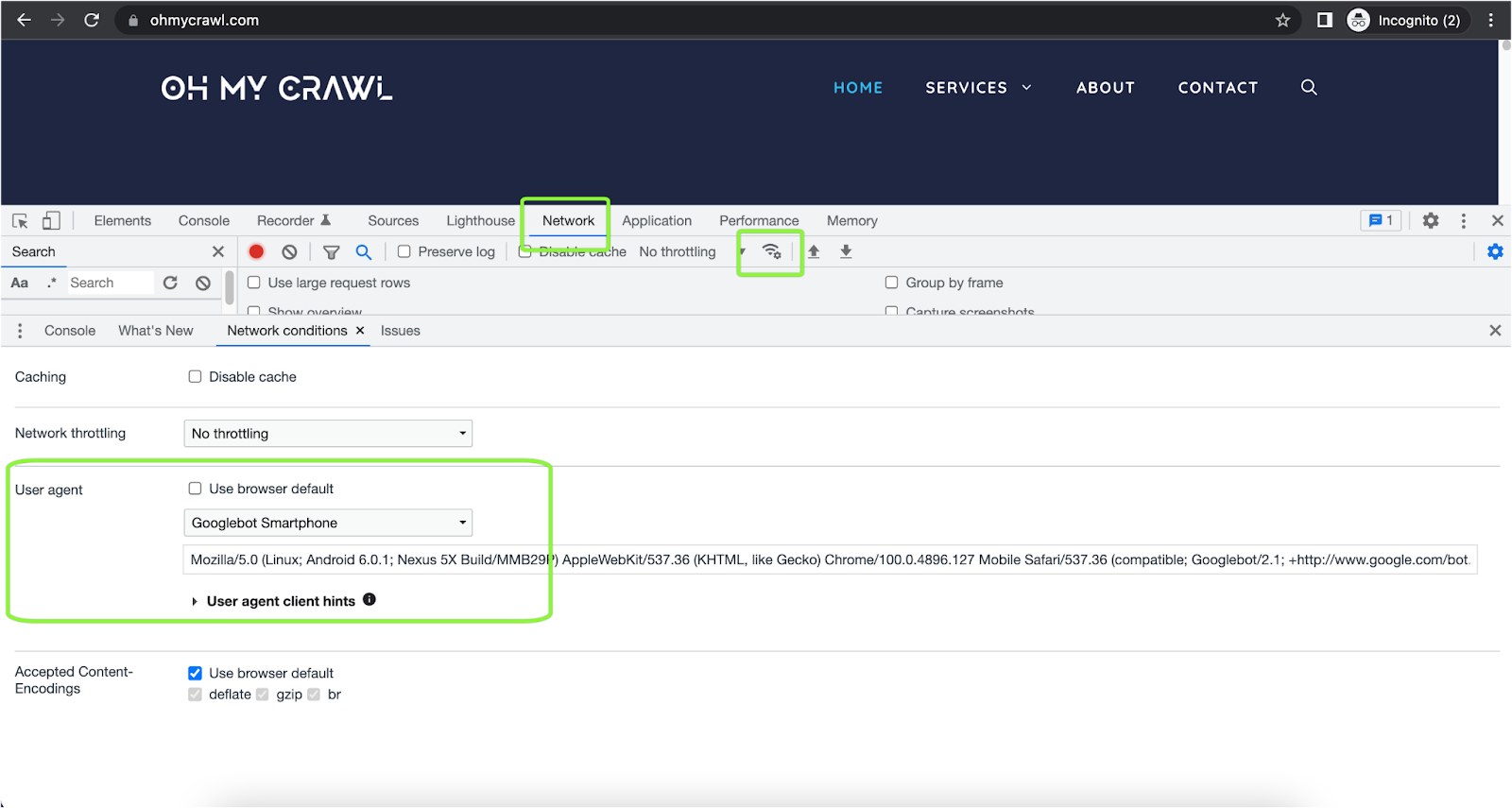Open DevTools customize three-dot menu

[1464, 220]
